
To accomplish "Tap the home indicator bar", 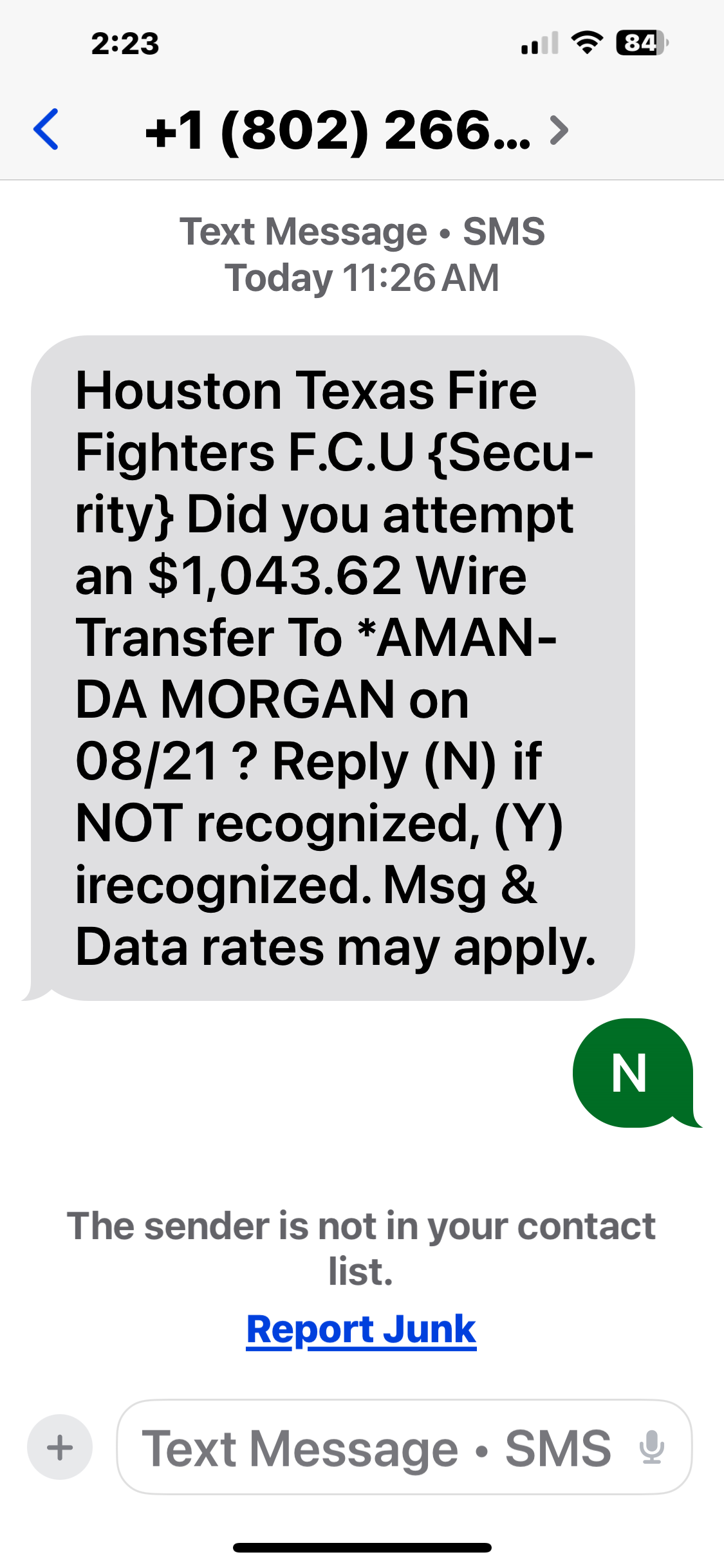I will click(x=362, y=1547).
